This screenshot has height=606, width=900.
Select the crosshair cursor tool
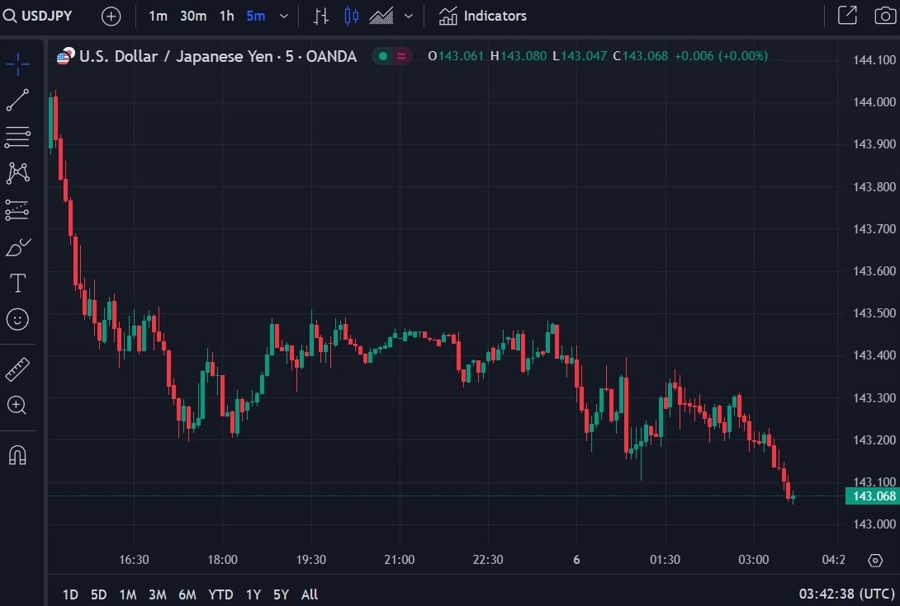point(18,64)
